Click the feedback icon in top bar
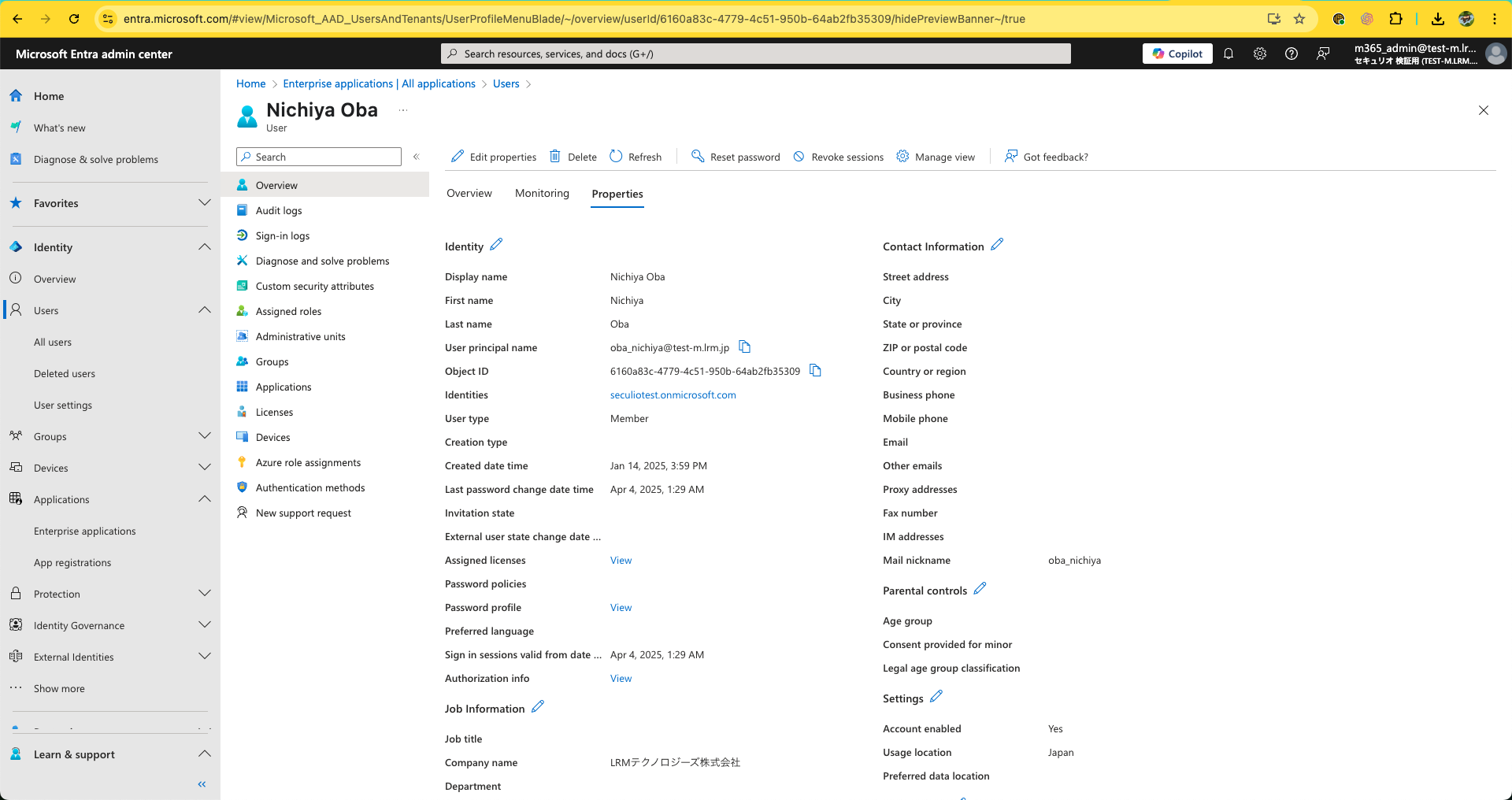 (x=1323, y=54)
